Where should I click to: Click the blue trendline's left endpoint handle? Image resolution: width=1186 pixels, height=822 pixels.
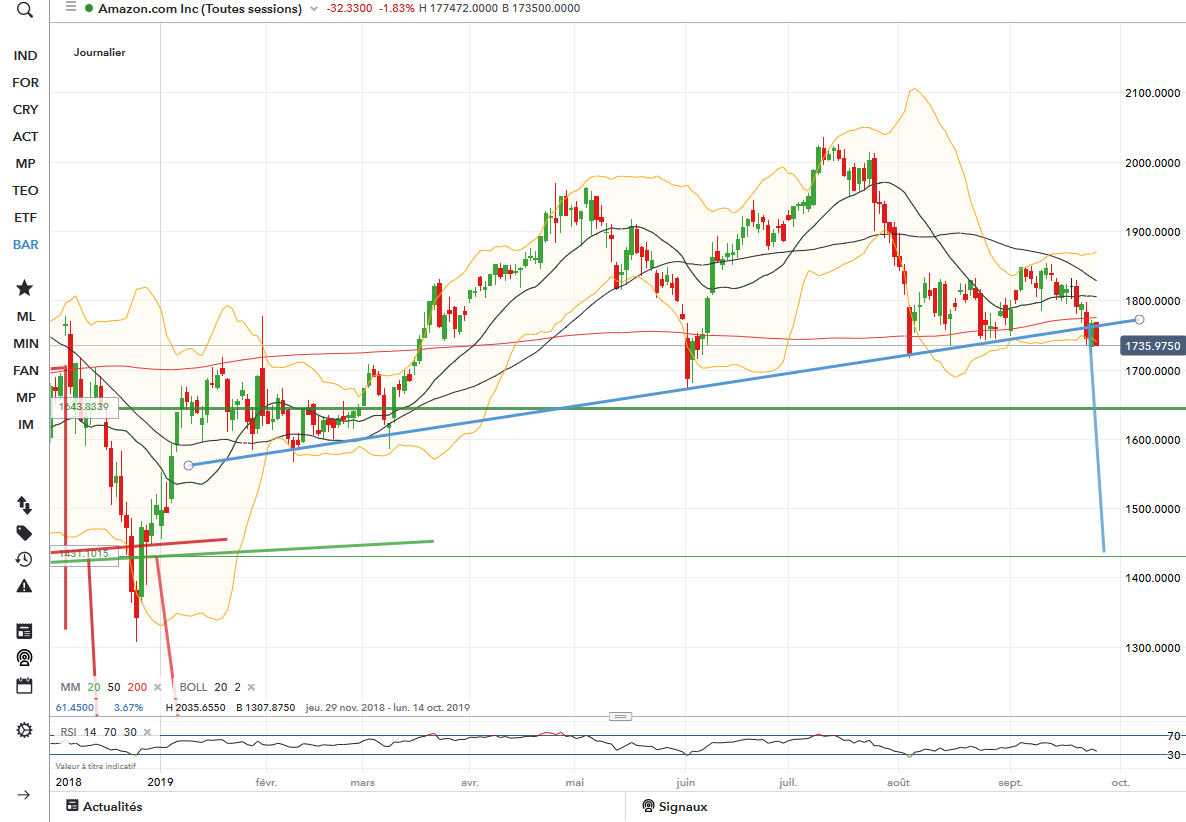(x=188, y=466)
